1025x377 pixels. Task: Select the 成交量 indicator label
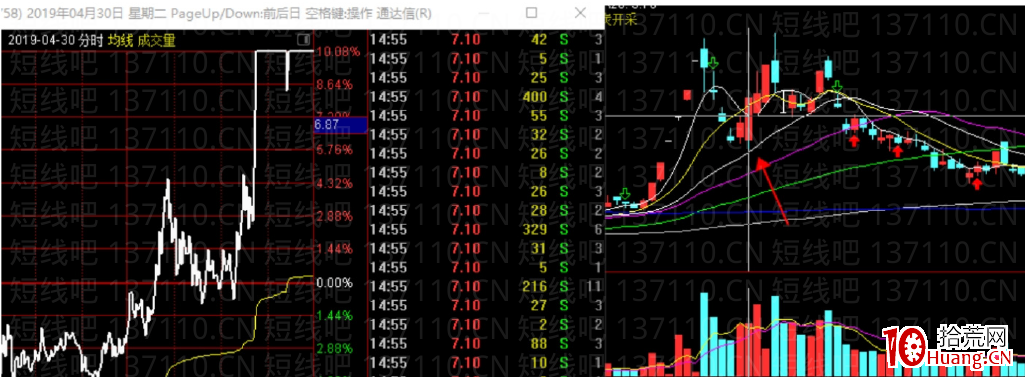point(156,41)
